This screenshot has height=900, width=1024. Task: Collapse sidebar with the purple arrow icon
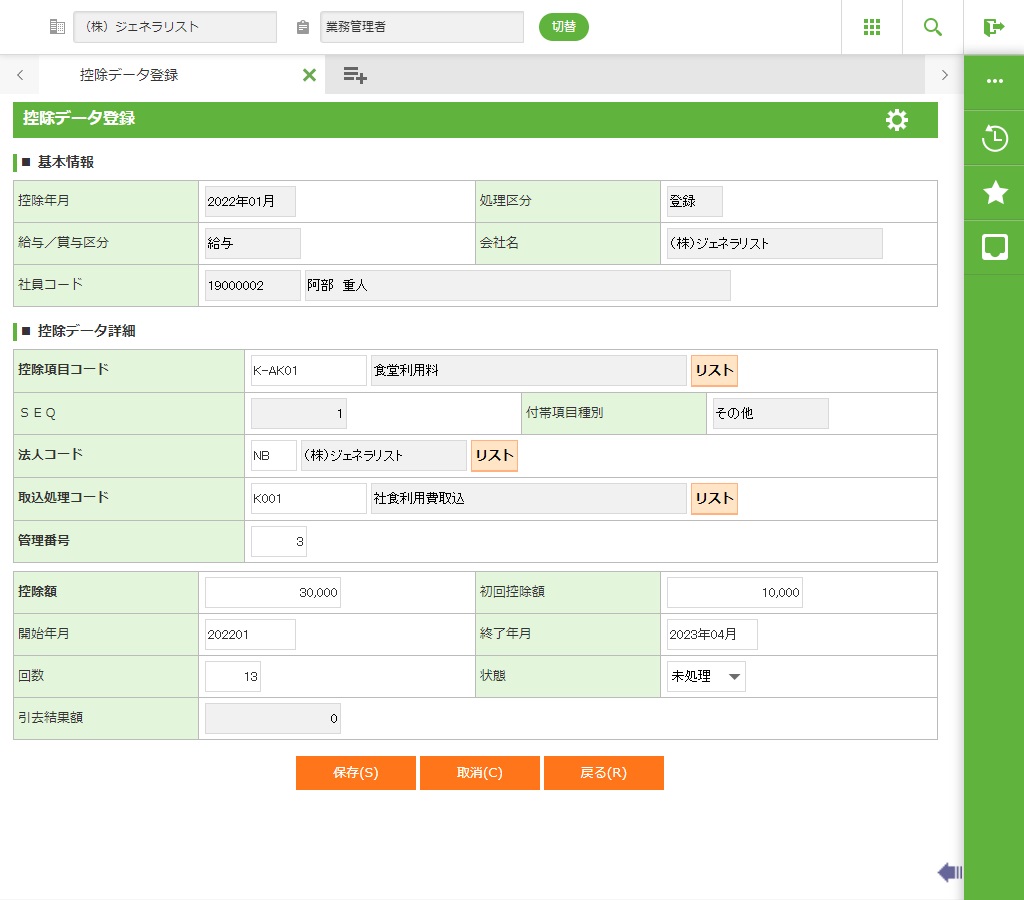pos(949,873)
